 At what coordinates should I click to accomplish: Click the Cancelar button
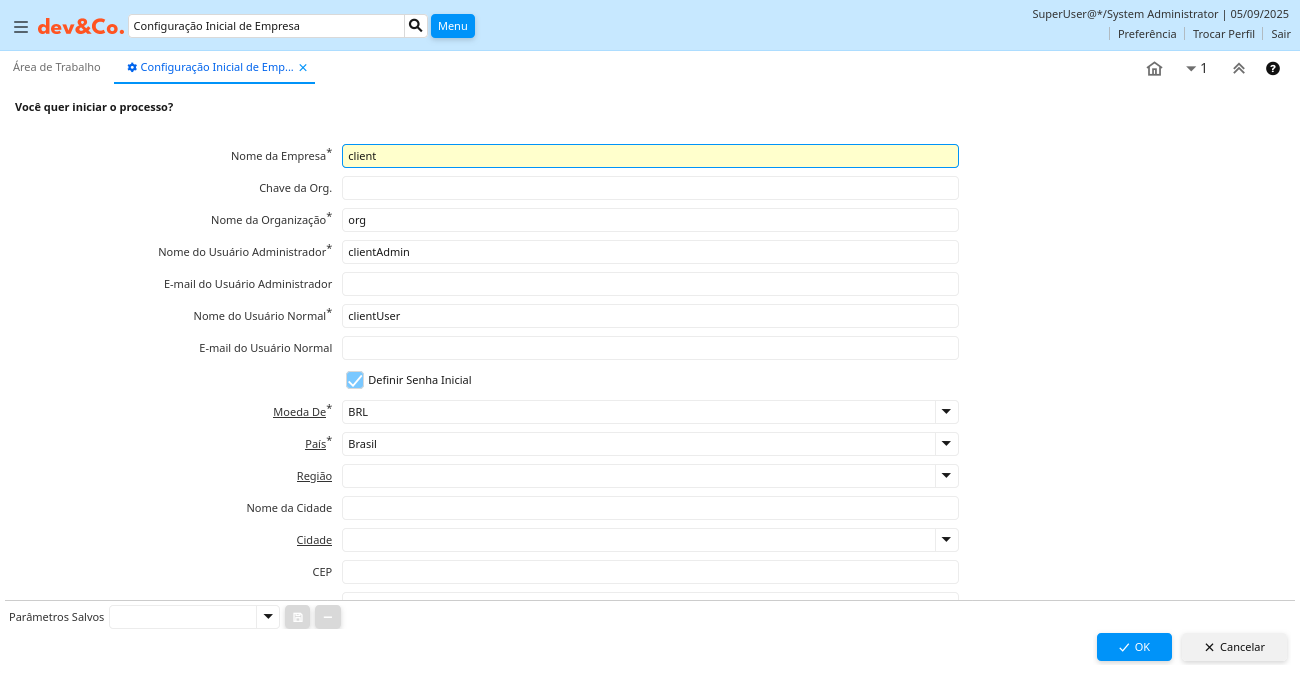tap(1234, 647)
